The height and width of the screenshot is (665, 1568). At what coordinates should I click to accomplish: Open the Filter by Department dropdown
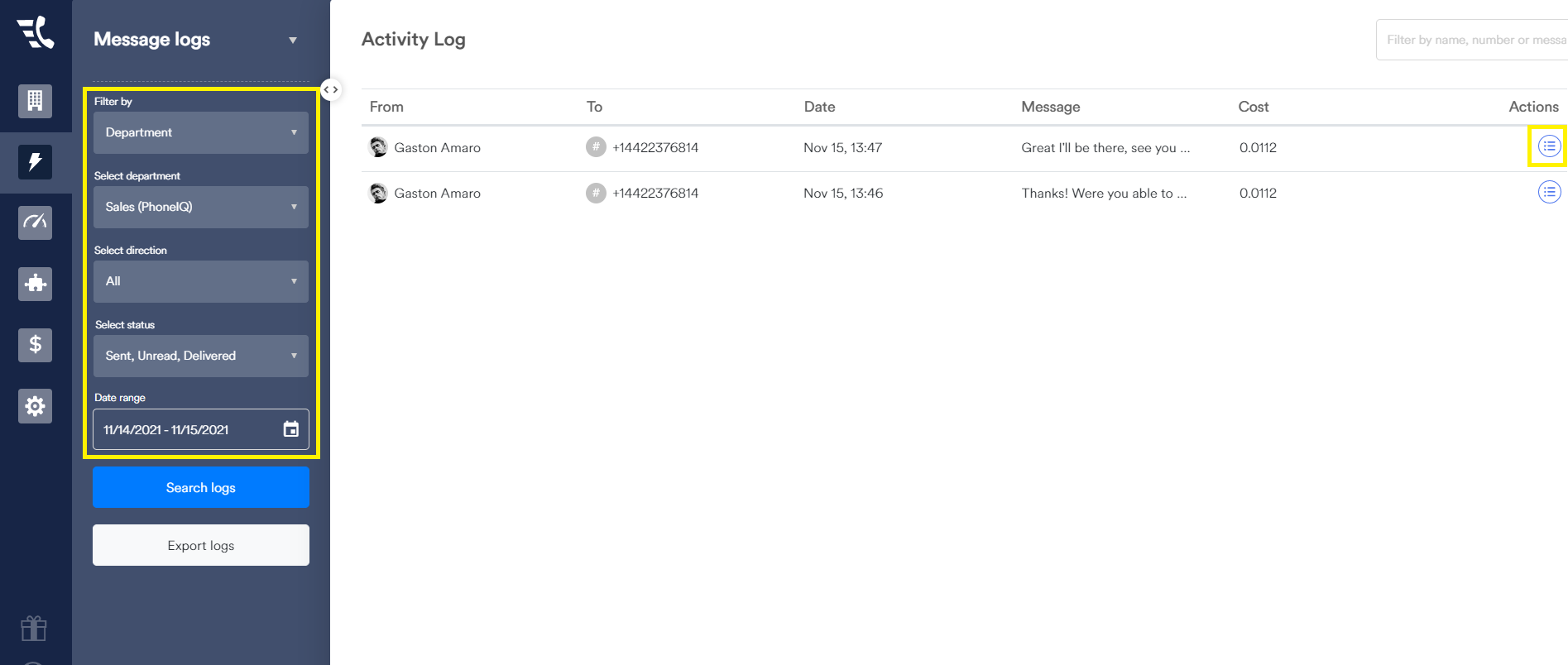pyautogui.click(x=200, y=132)
